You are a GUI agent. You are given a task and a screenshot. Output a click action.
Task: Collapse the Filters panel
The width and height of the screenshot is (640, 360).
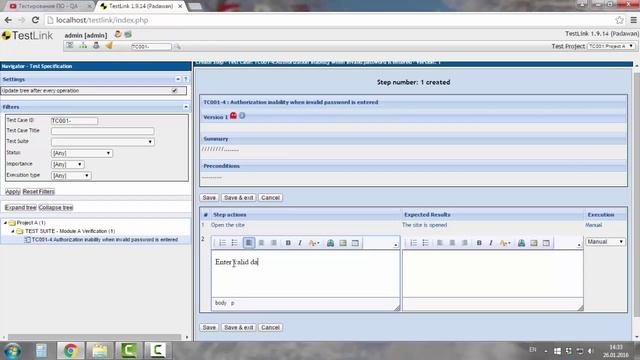pyautogui.click(x=186, y=107)
